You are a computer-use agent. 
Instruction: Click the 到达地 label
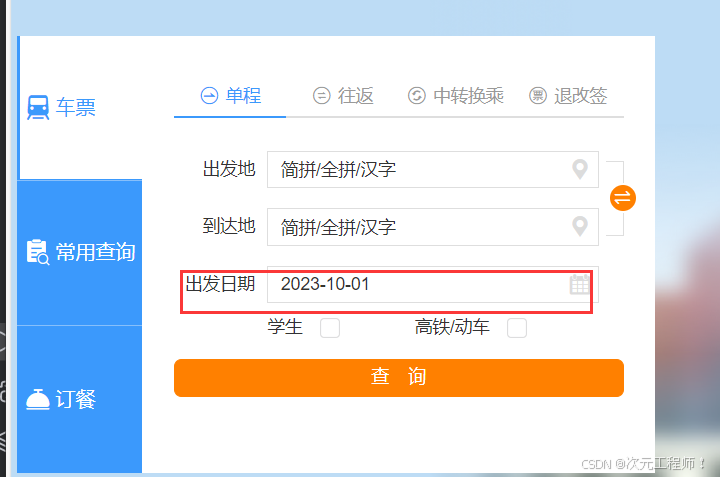pyautogui.click(x=229, y=226)
